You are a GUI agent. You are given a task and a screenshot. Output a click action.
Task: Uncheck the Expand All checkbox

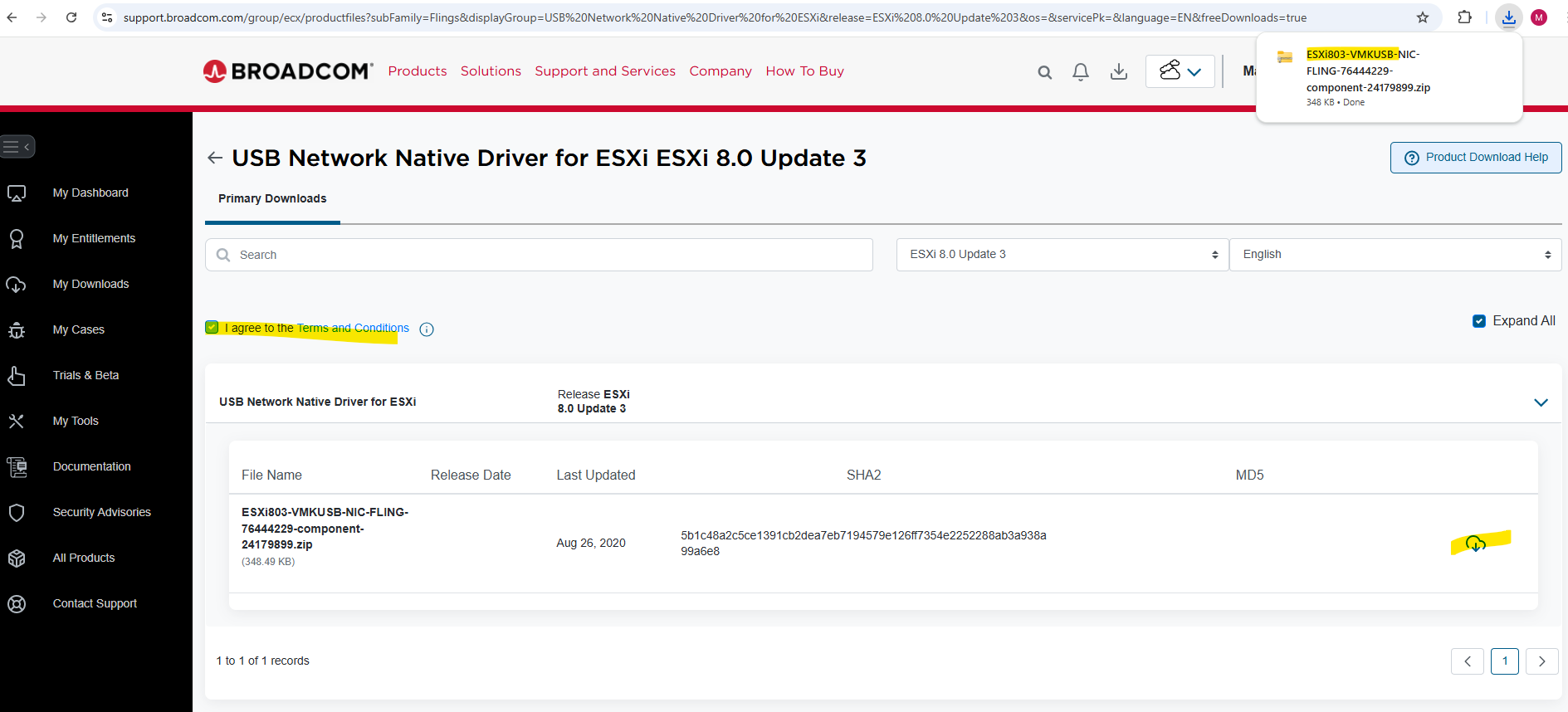tap(1479, 321)
